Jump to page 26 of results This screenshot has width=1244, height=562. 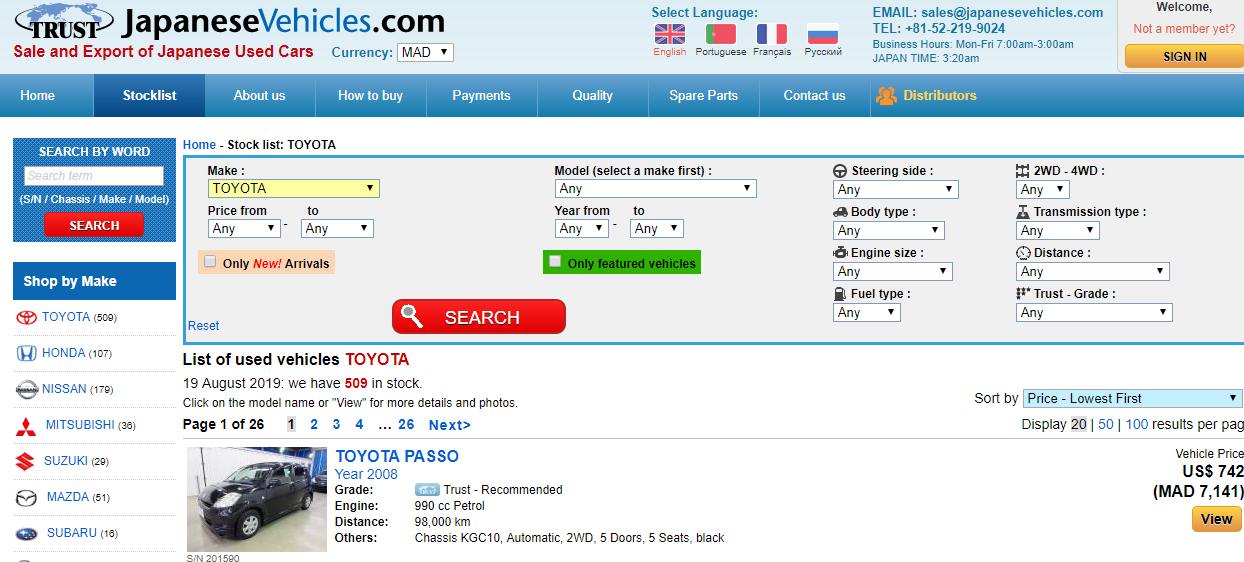(406, 425)
